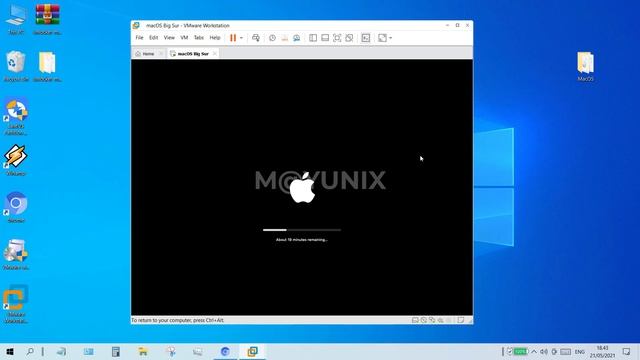Open the View menu
This screenshot has width=640, height=360.
(x=169, y=38)
